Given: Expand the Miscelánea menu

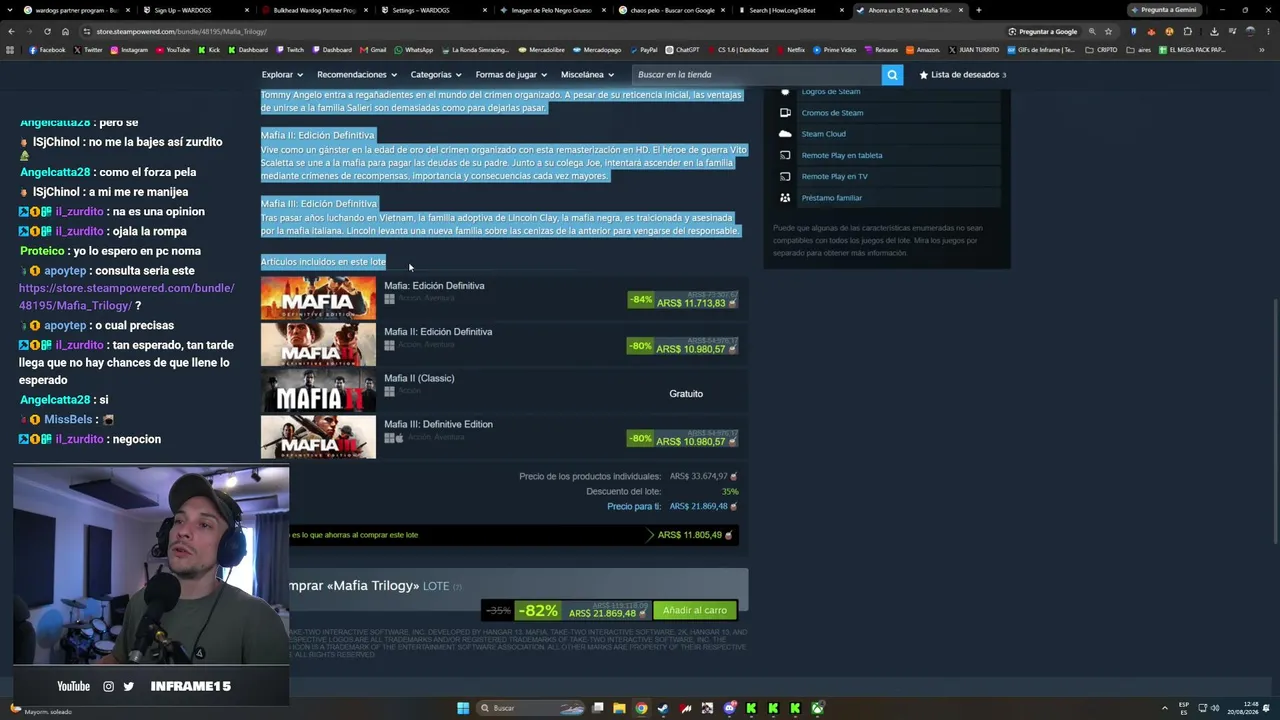Looking at the screenshot, I should (x=587, y=74).
